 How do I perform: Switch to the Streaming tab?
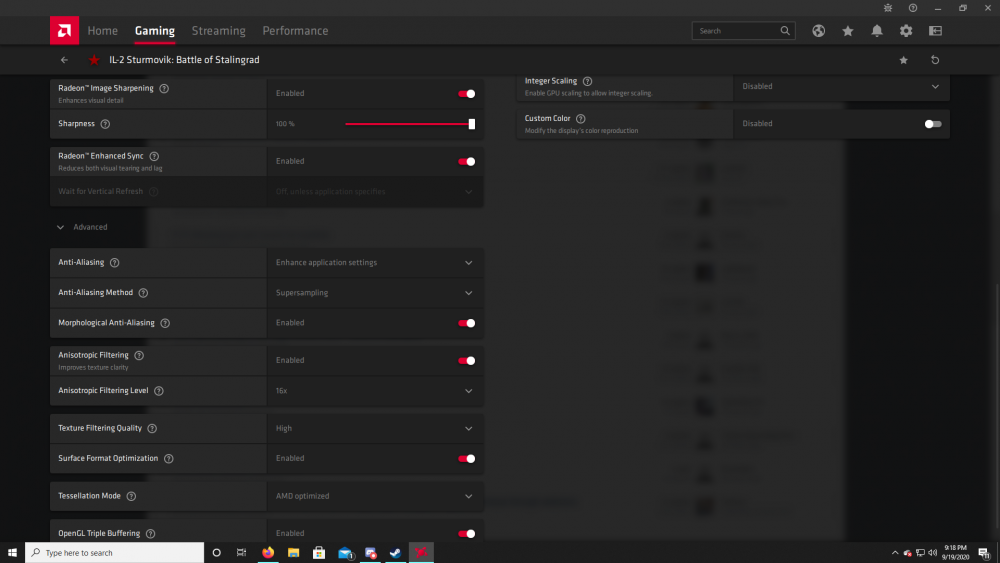(218, 31)
